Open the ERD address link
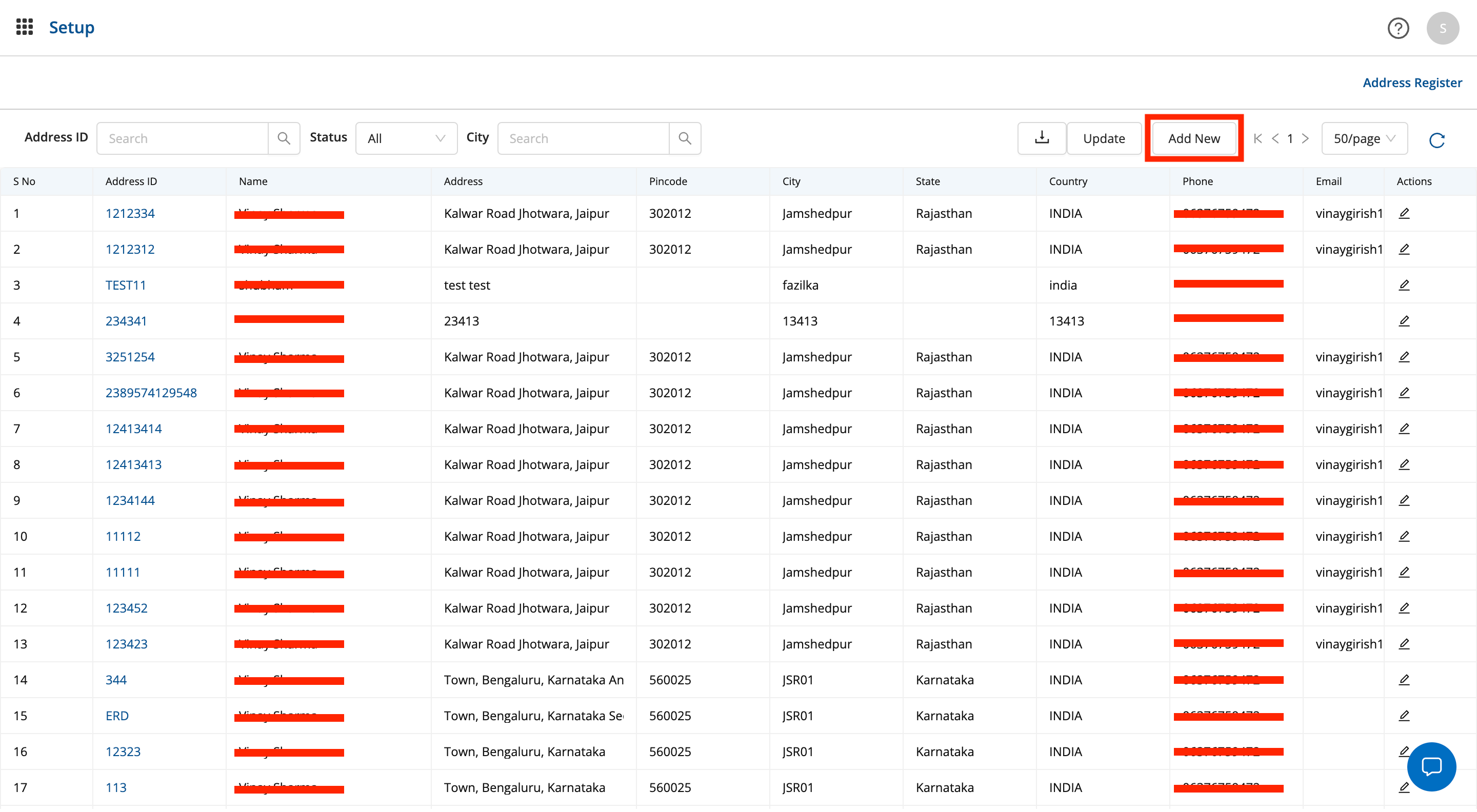 [117, 715]
